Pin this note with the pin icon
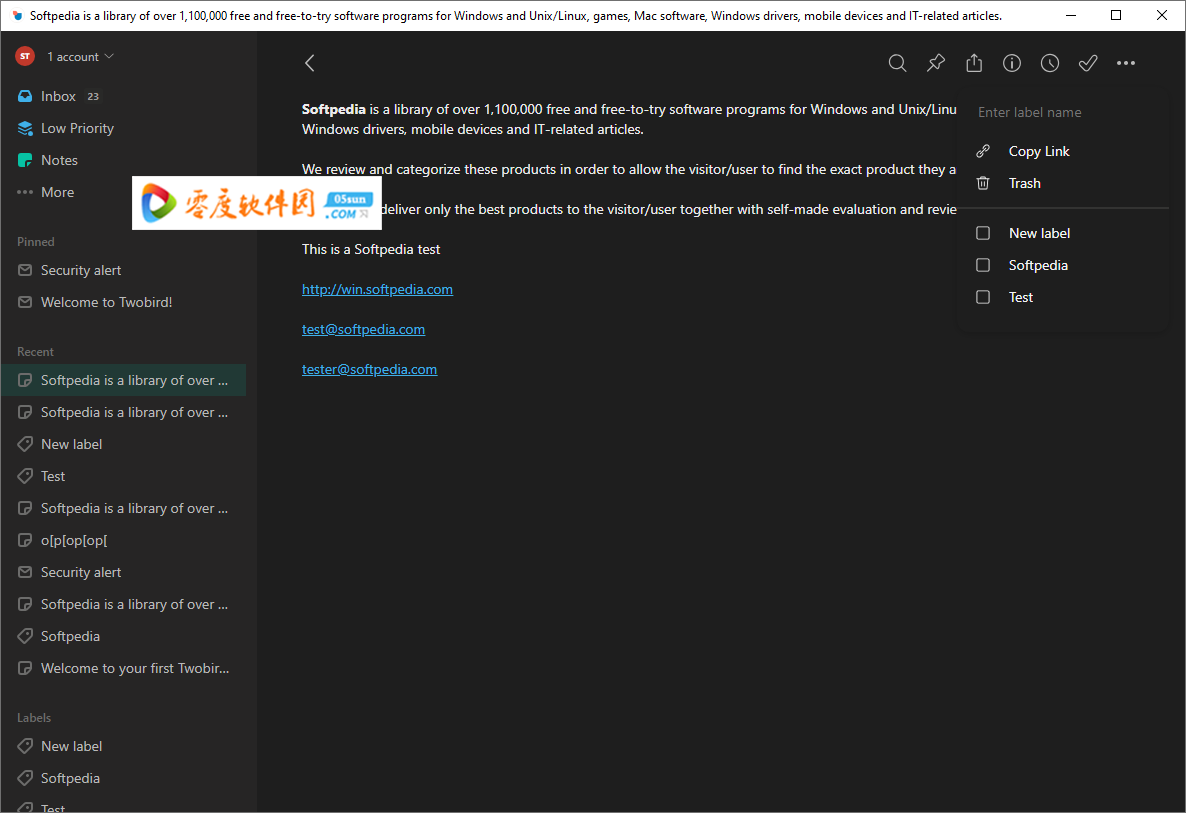The height and width of the screenshot is (813, 1186). point(935,63)
